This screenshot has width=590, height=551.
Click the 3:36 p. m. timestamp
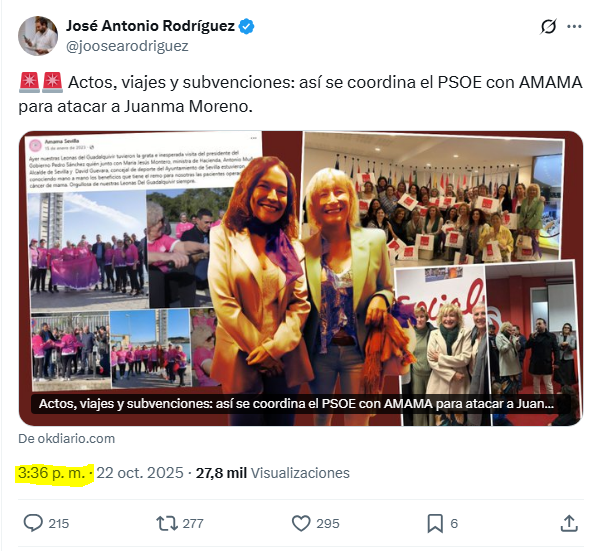(52, 473)
